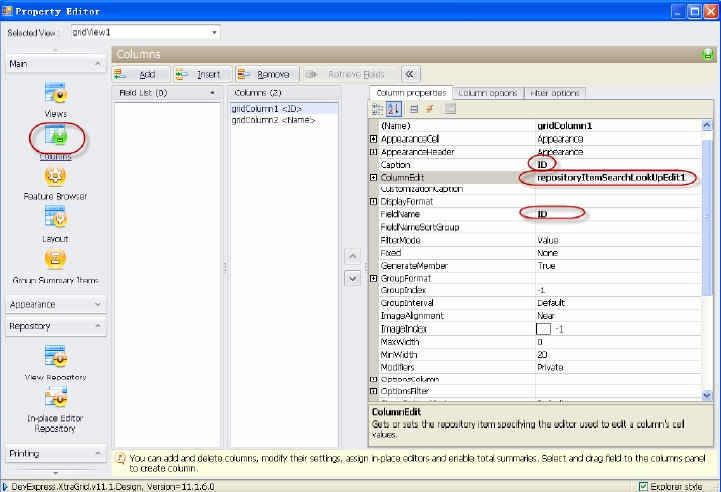Click the Insert column button
This screenshot has height=492, width=721.
[x=202, y=74]
